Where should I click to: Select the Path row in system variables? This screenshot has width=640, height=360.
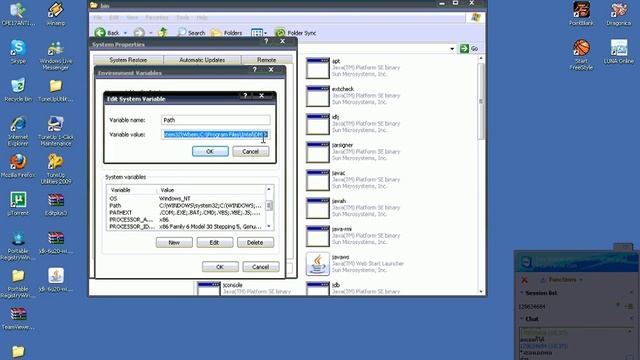pyautogui.click(x=186, y=206)
